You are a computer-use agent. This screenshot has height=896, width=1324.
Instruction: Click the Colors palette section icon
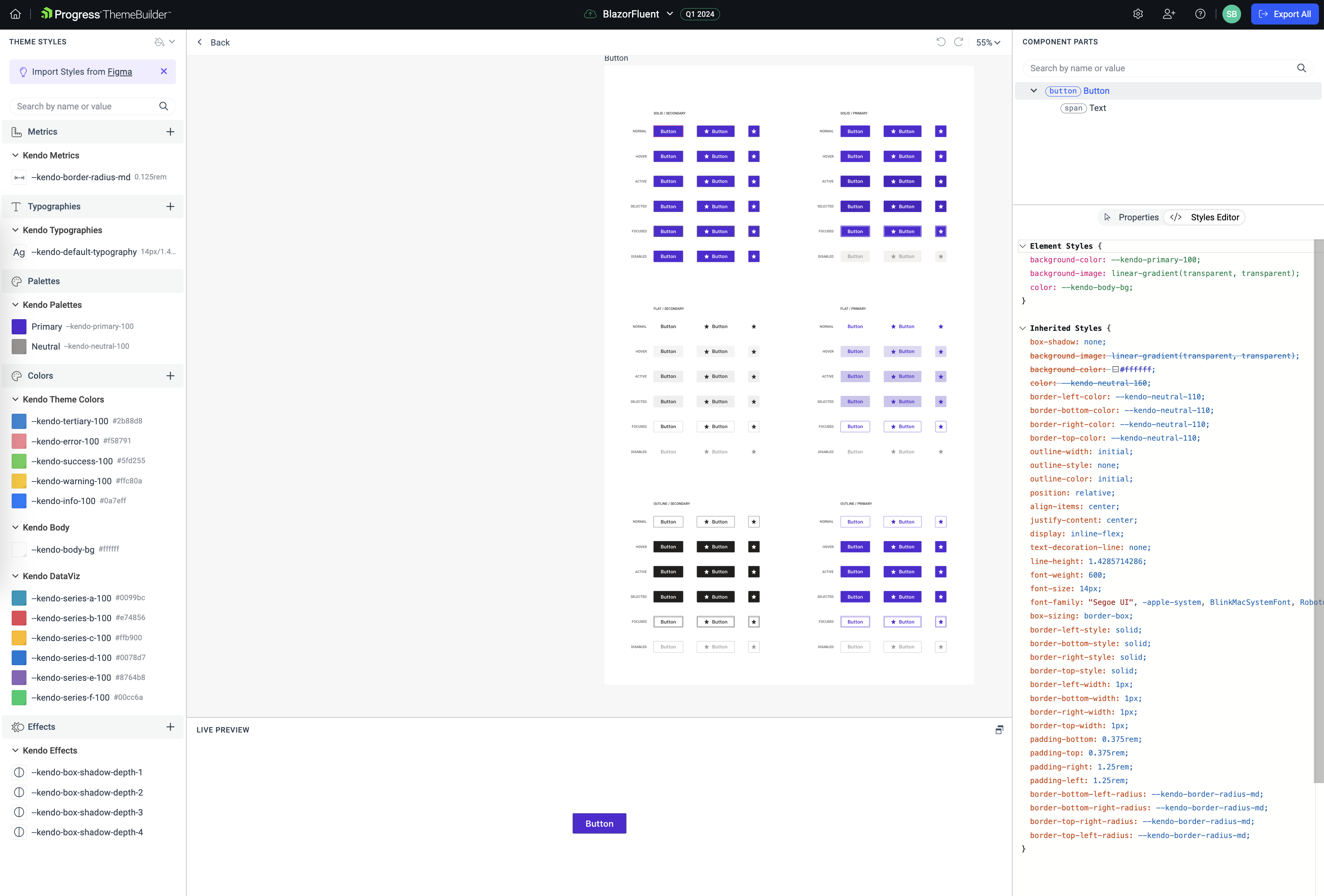point(16,376)
